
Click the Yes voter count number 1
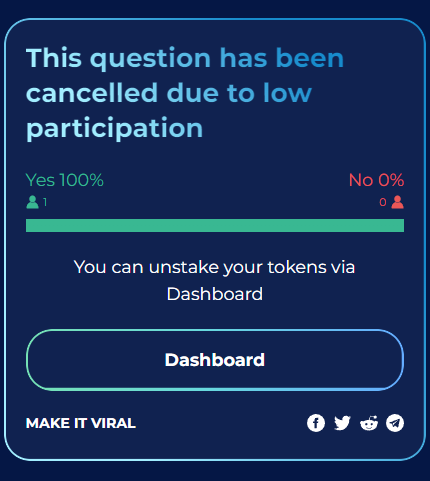(45, 202)
